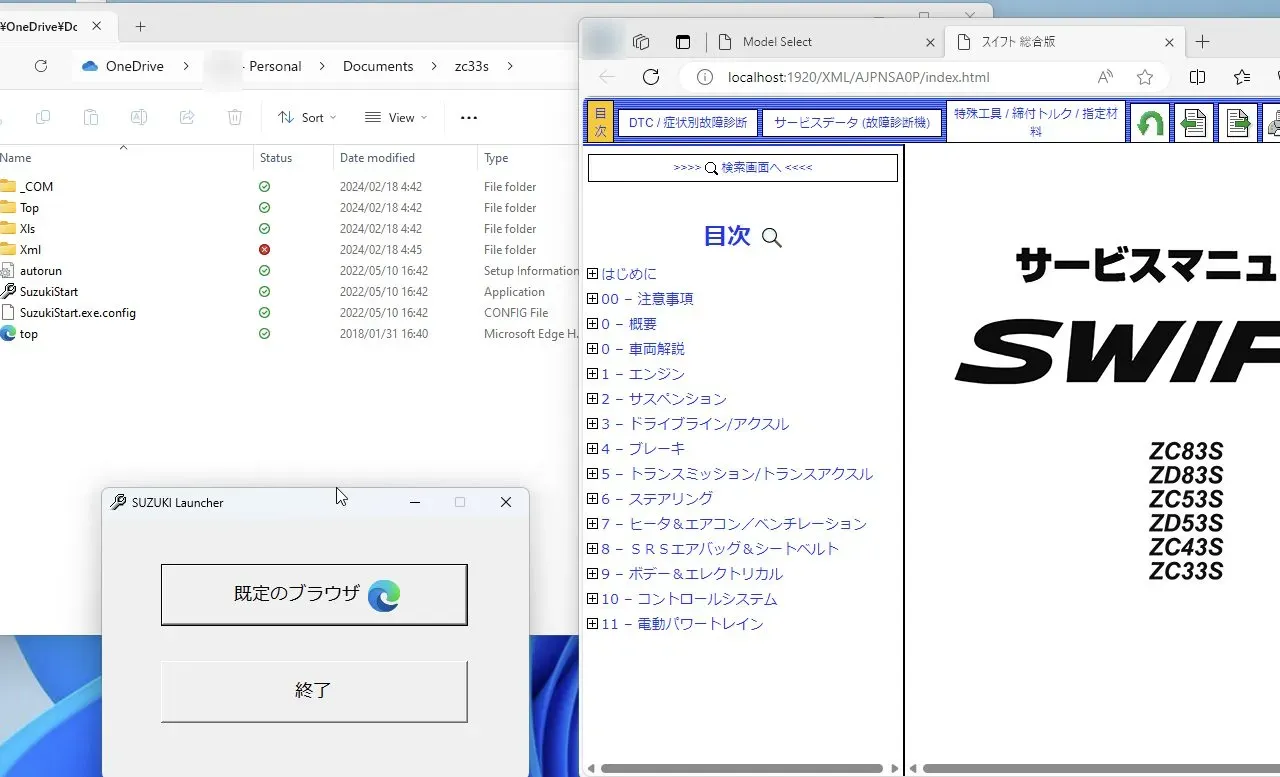Open 10 − コントロールシステム link
This screenshot has height=777, width=1280.
click(x=689, y=599)
